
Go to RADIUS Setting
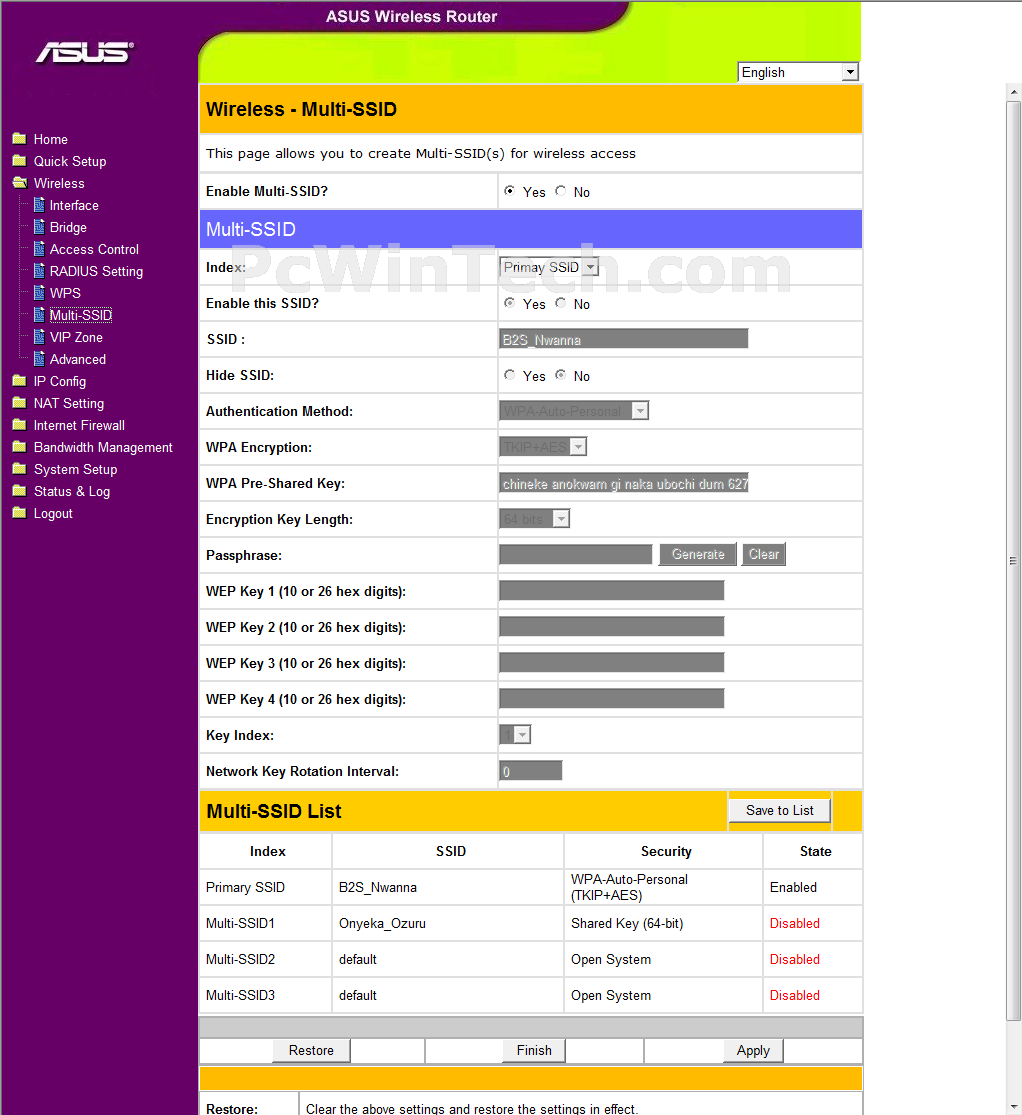(96, 272)
